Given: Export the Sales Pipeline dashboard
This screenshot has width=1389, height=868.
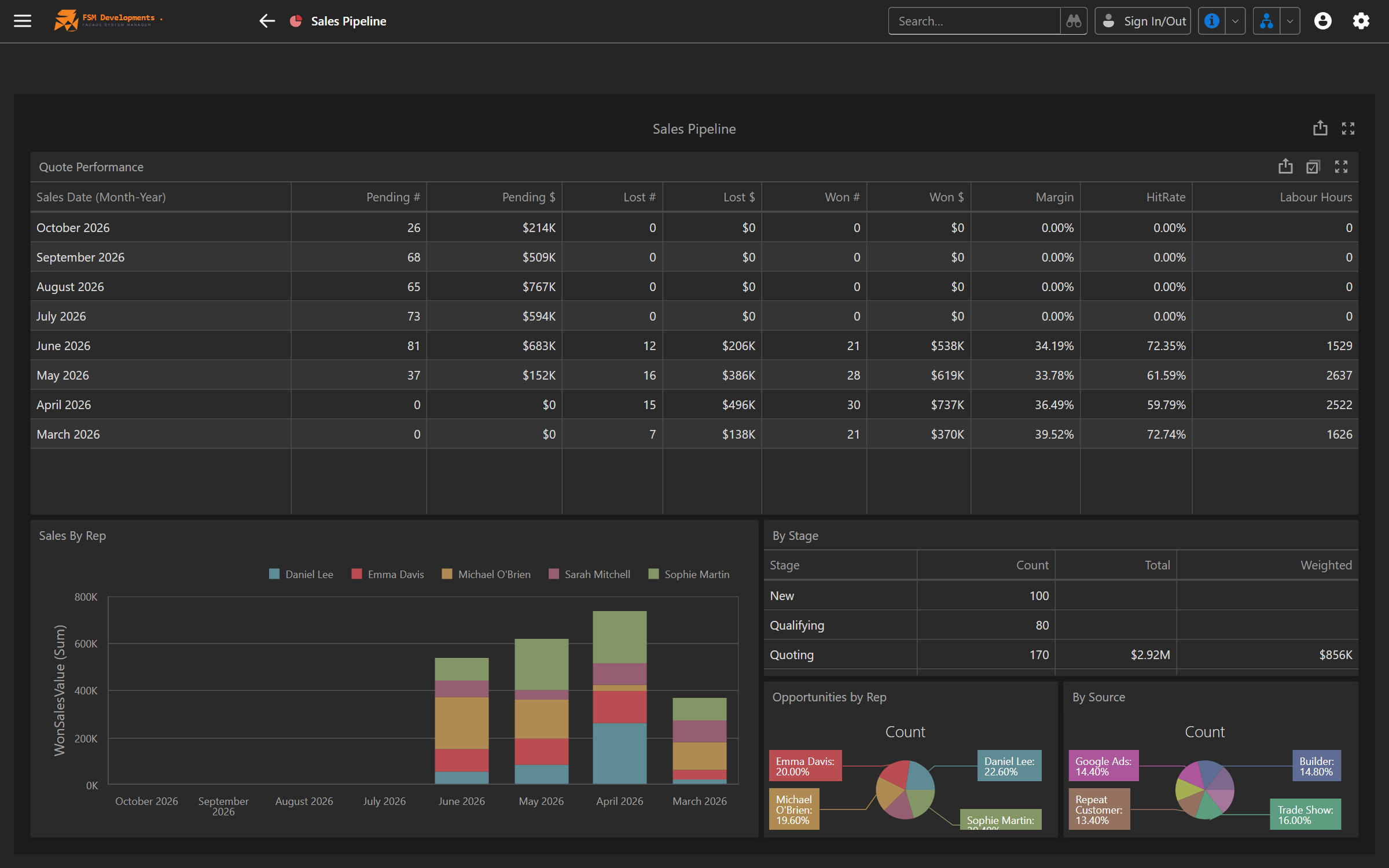Looking at the screenshot, I should coord(1320,128).
